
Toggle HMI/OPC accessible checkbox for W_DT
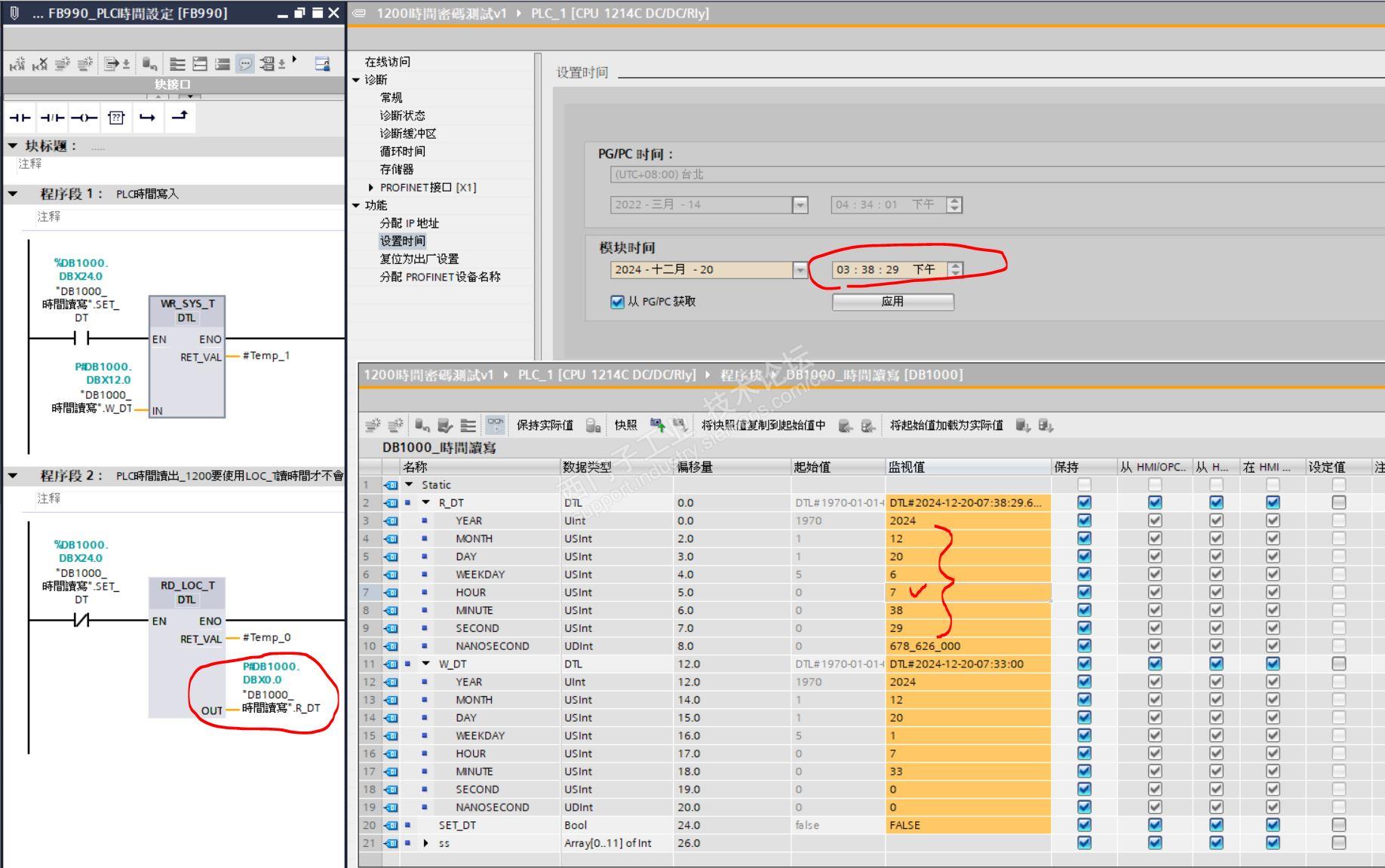(1154, 664)
